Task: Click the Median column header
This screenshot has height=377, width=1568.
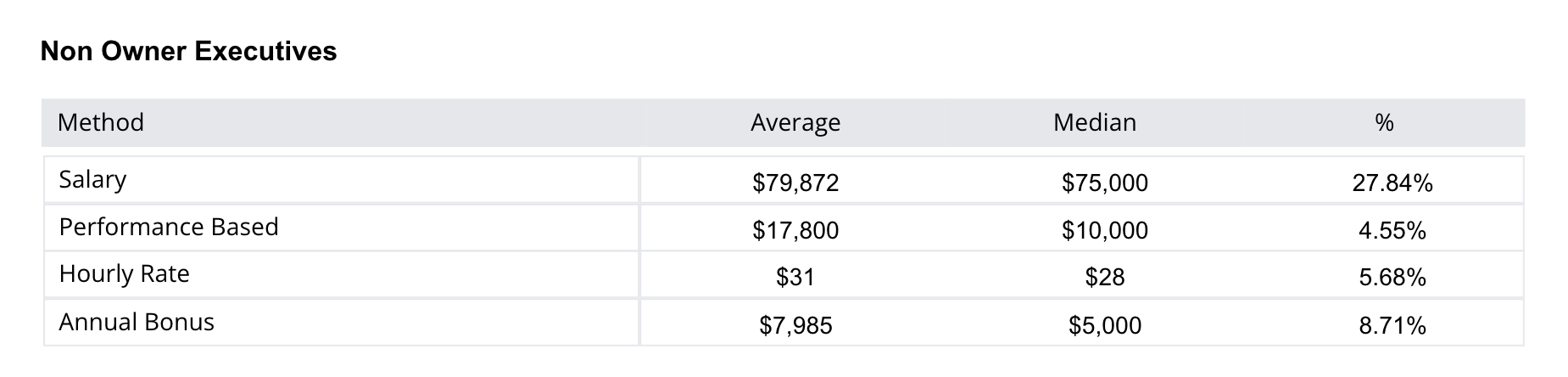Action: click(x=1094, y=123)
